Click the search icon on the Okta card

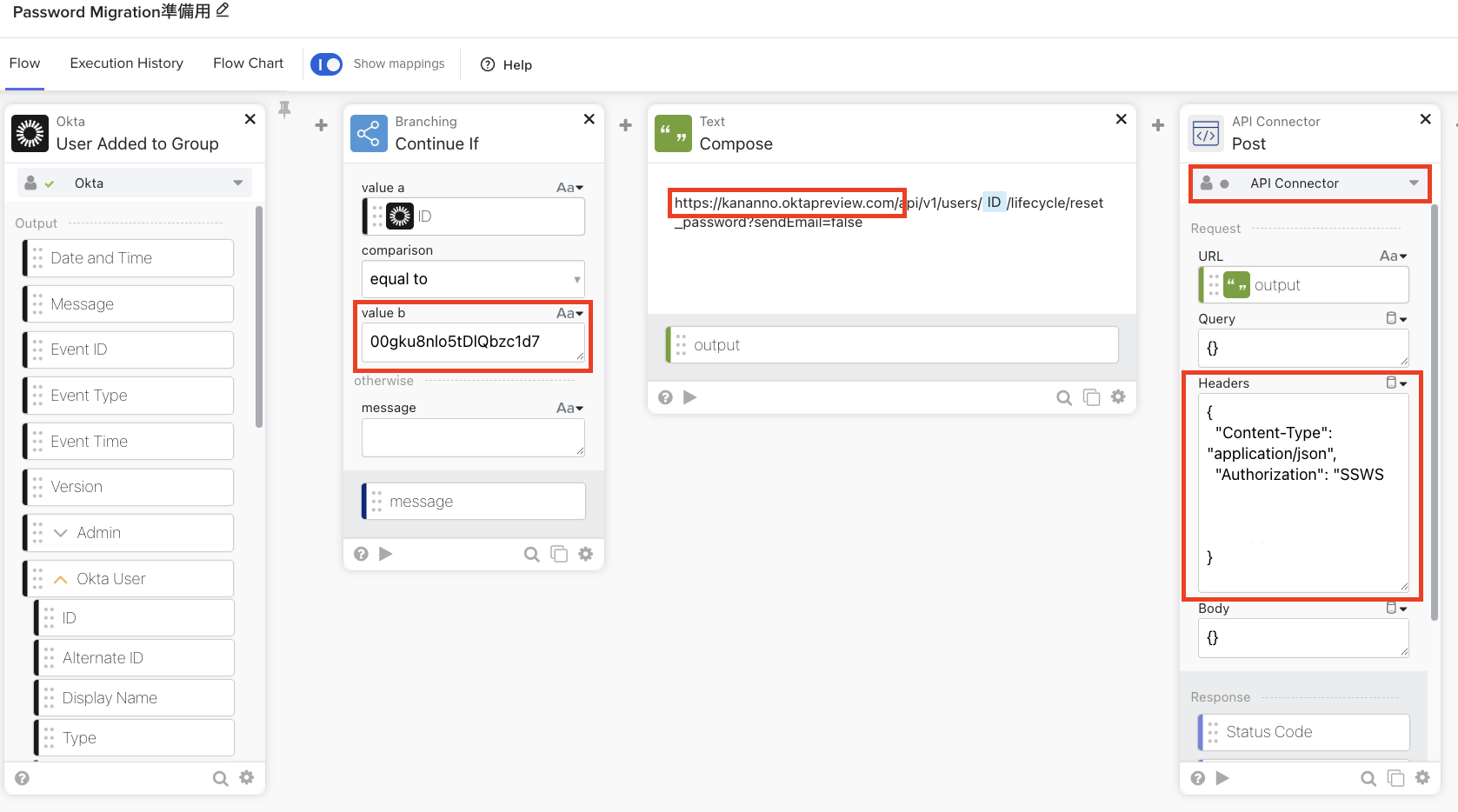click(x=221, y=778)
